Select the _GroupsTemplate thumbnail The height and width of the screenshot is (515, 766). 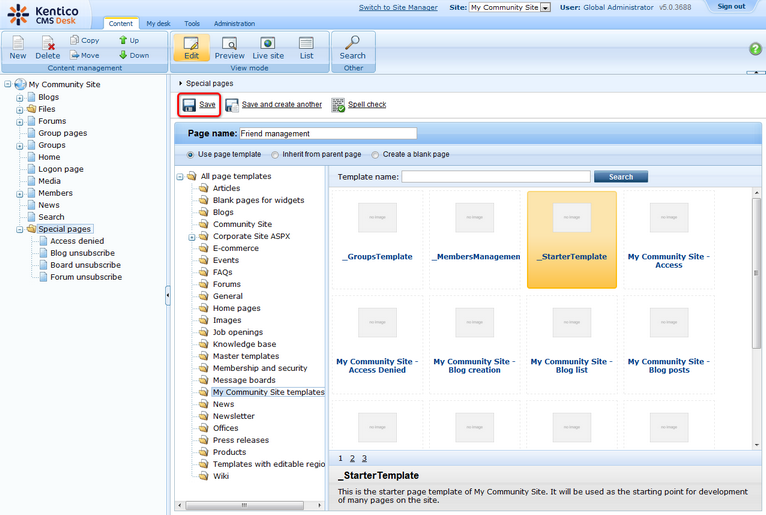(377, 217)
